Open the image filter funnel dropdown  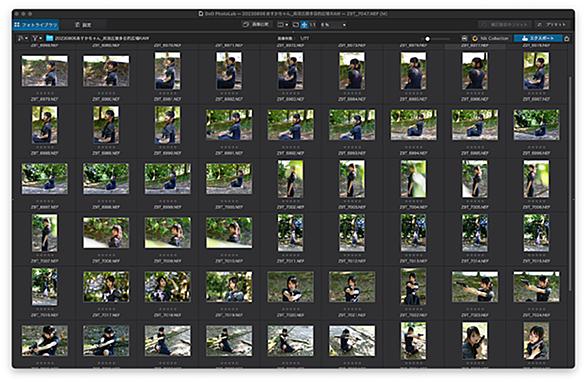(37, 38)
